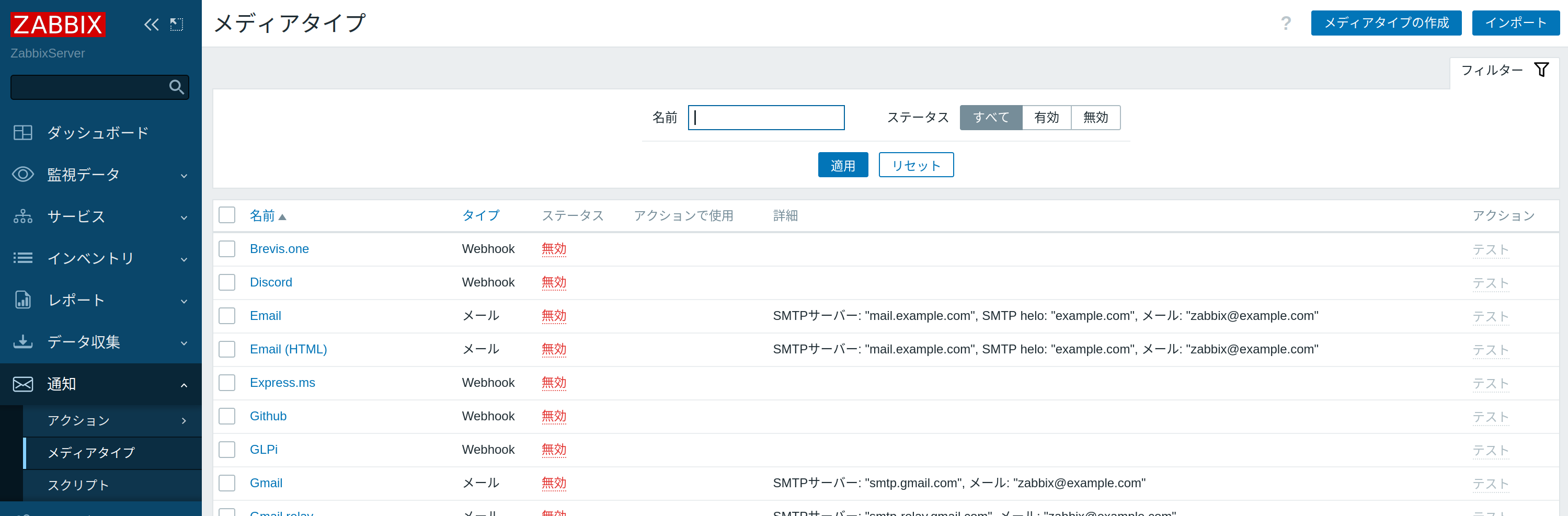Viewport: 1568px width, 516px height.
Task: Open アクション submenu item in sidebar
Action: [x=79, y=420]
